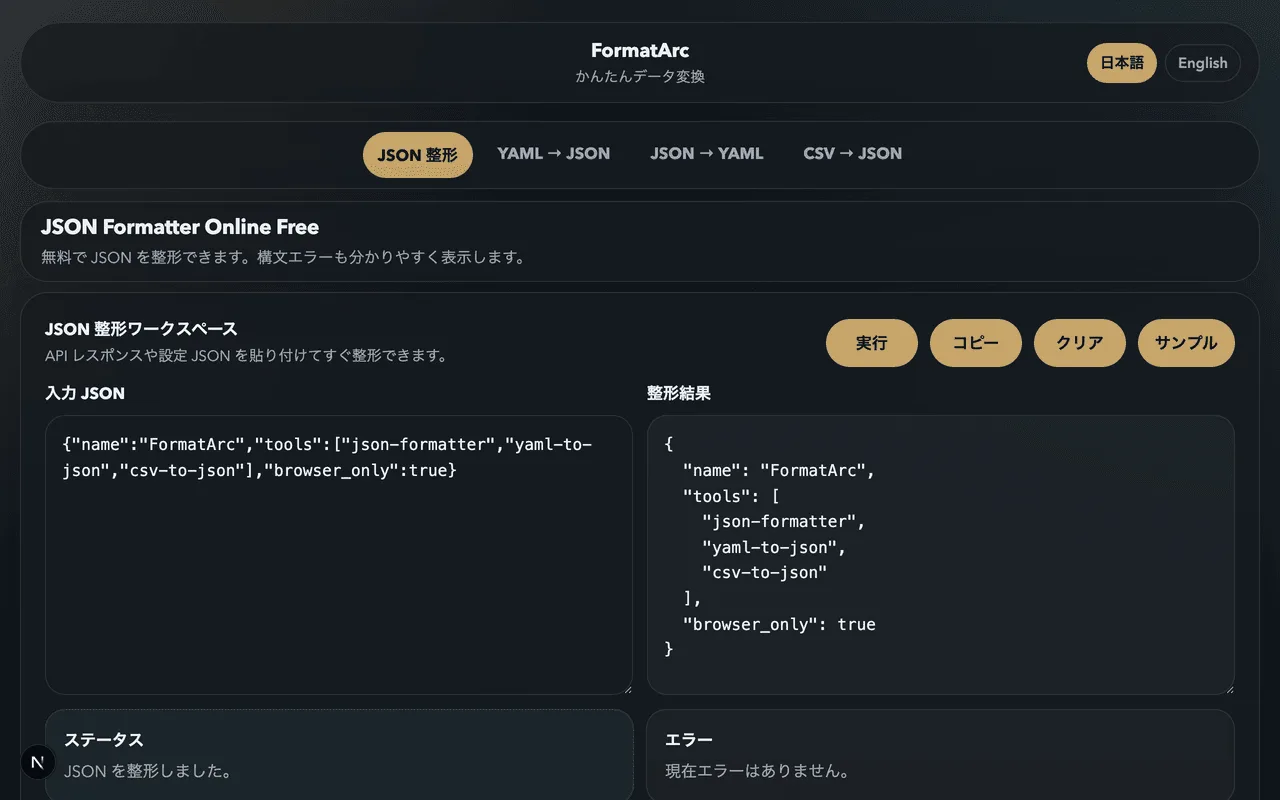Switch interface language to English
This screenshot has width=1280, height=800.
point(1202,63)
